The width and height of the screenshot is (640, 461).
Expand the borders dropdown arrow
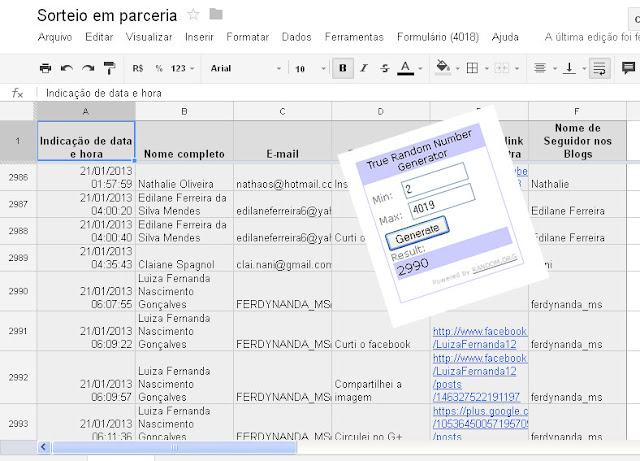coord(486,69)
